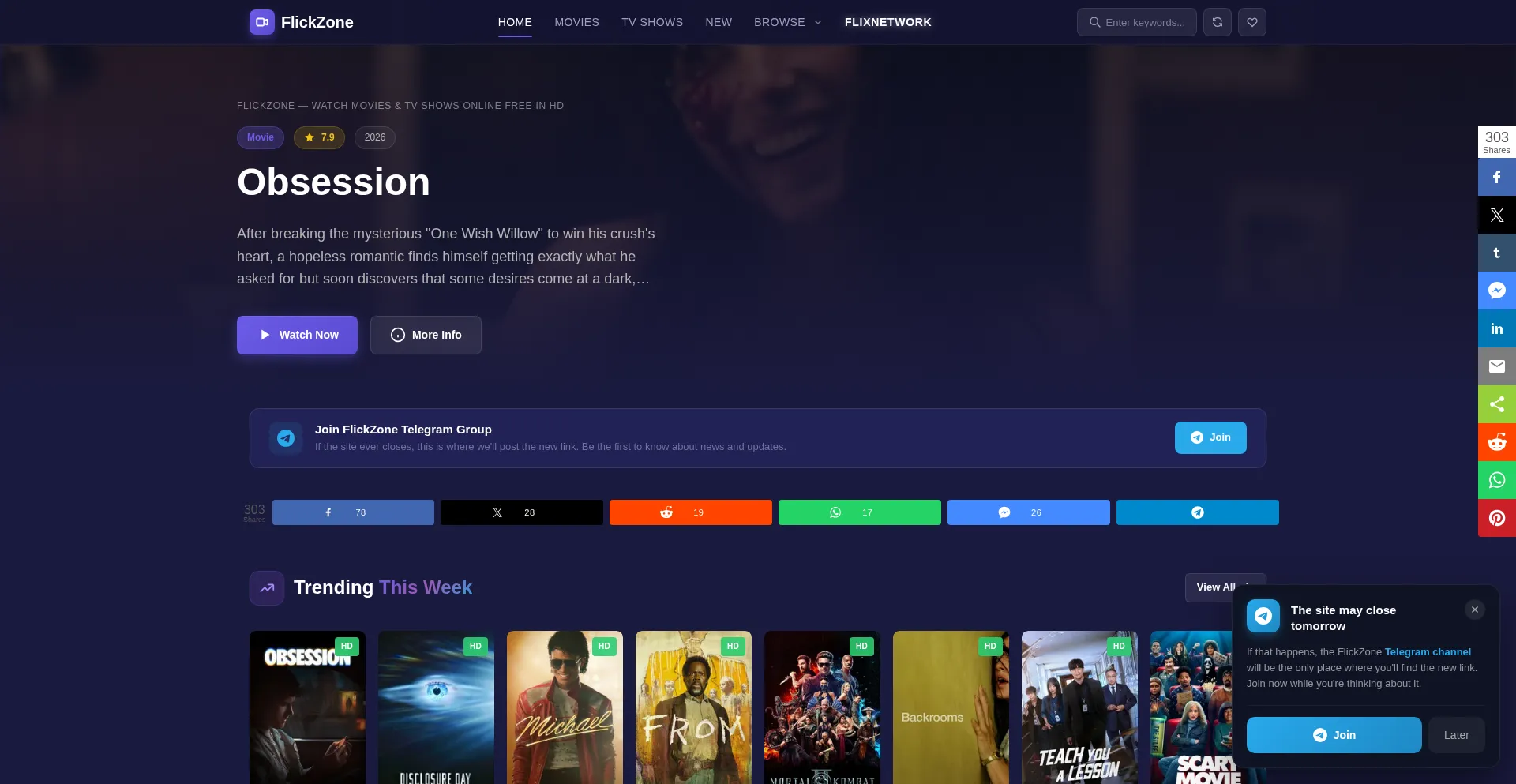Screen dimensions: 1516x784
Task: Click the random refresh icon button in header
Action: click(1218, 22)
